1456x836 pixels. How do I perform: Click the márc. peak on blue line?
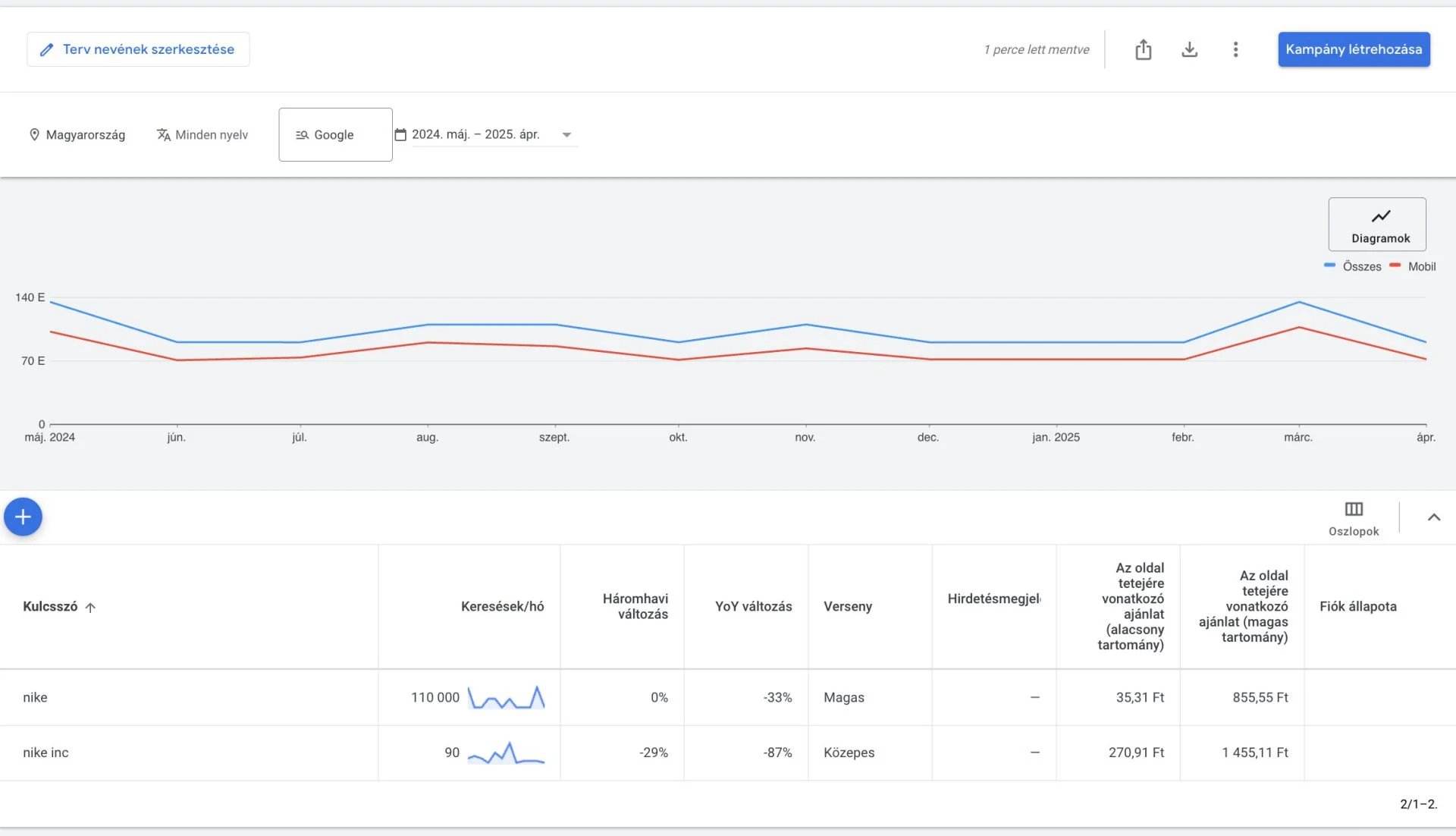(1299, 302)
